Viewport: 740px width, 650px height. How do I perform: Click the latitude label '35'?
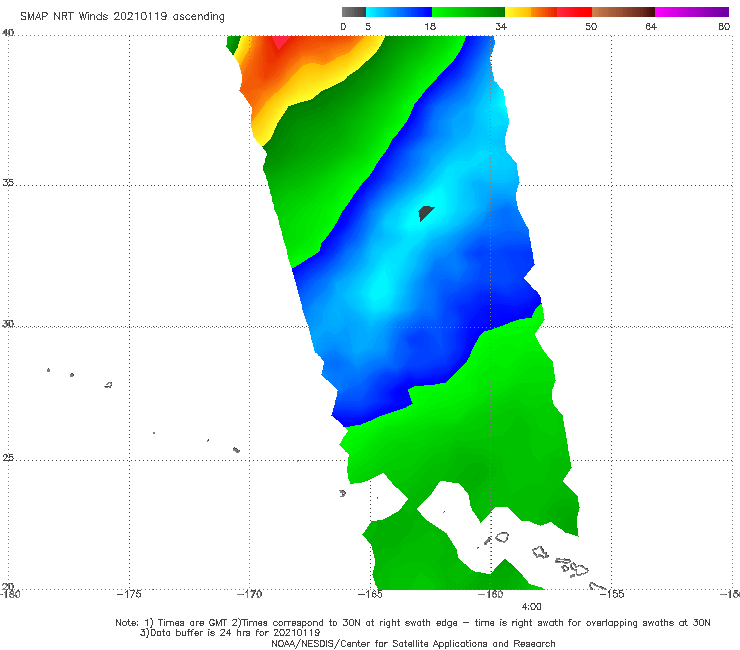click(x=8, y=182)
